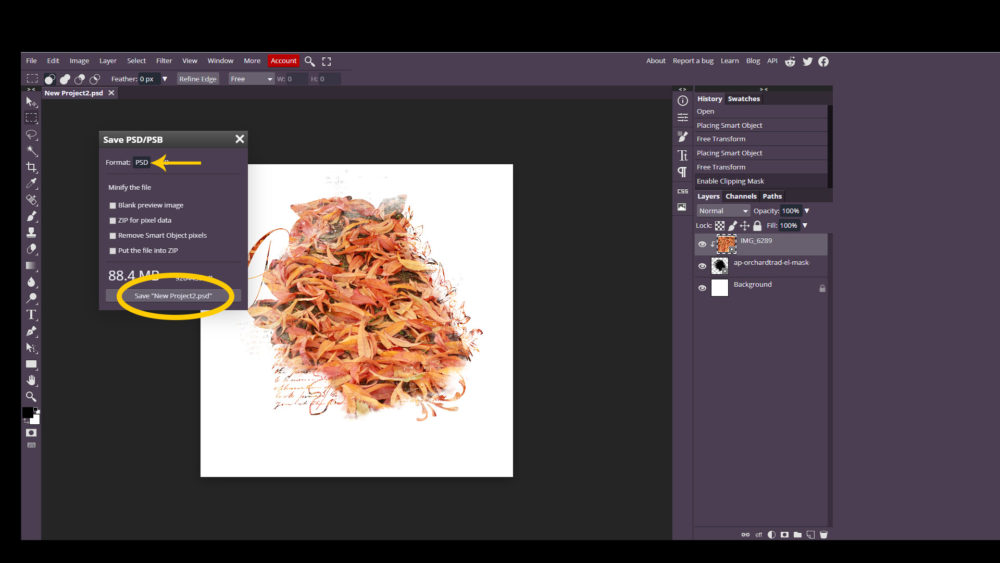
Task: Enable the Blank preview image checkbox
Action: (113, 205)
